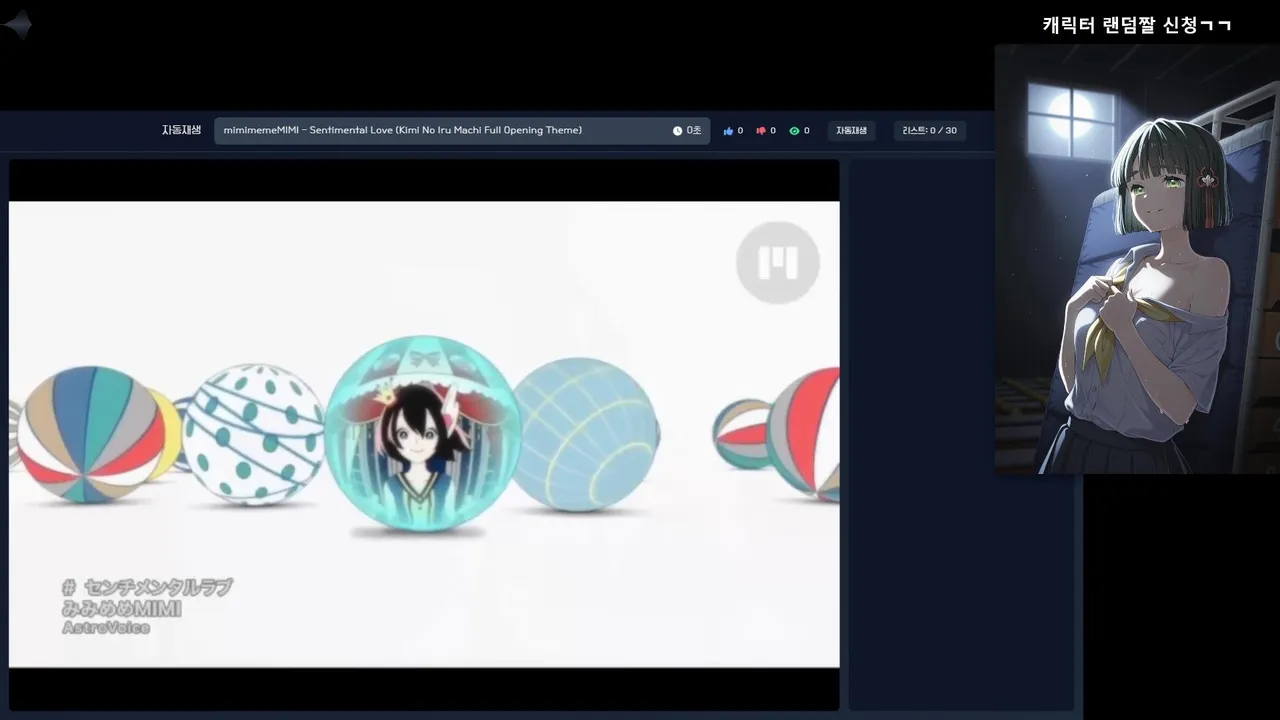
Task: Click the 캐릭터 랜덤짤 신청ㄱㄱ heading text
Action: pyautogui.click(x=1137, y=25)
